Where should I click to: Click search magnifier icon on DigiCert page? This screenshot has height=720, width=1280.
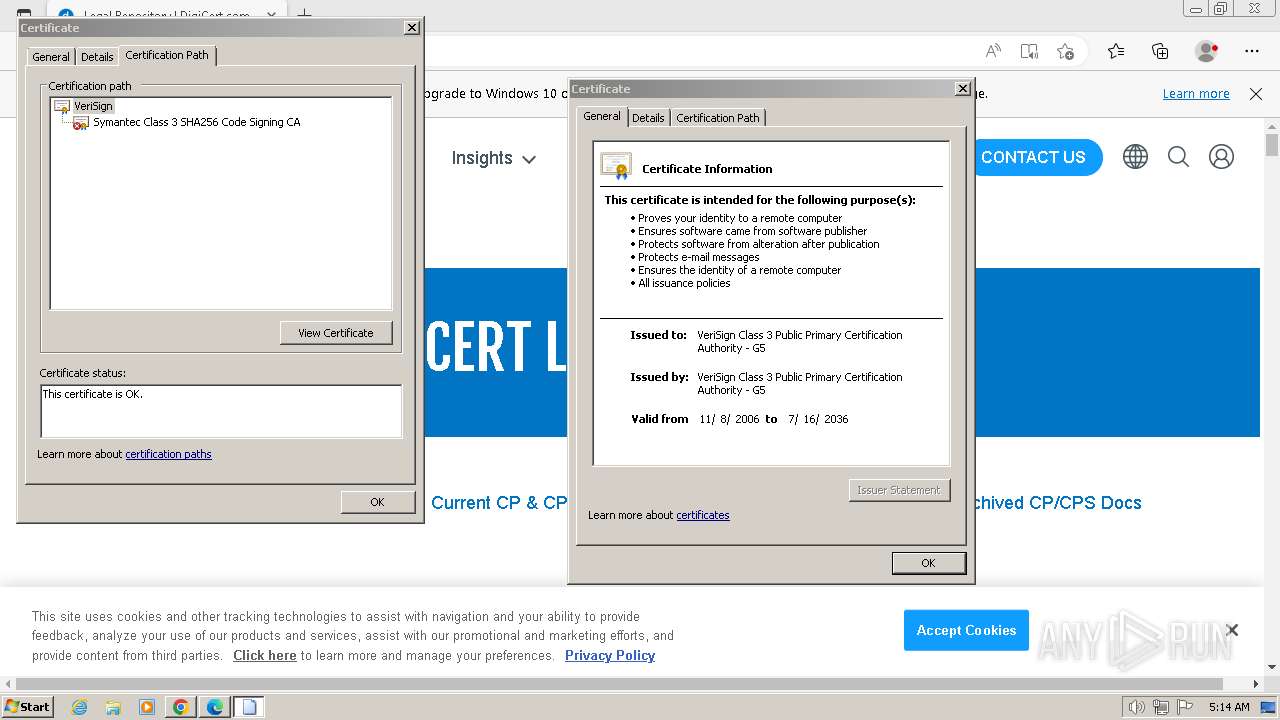(1178, 157)
